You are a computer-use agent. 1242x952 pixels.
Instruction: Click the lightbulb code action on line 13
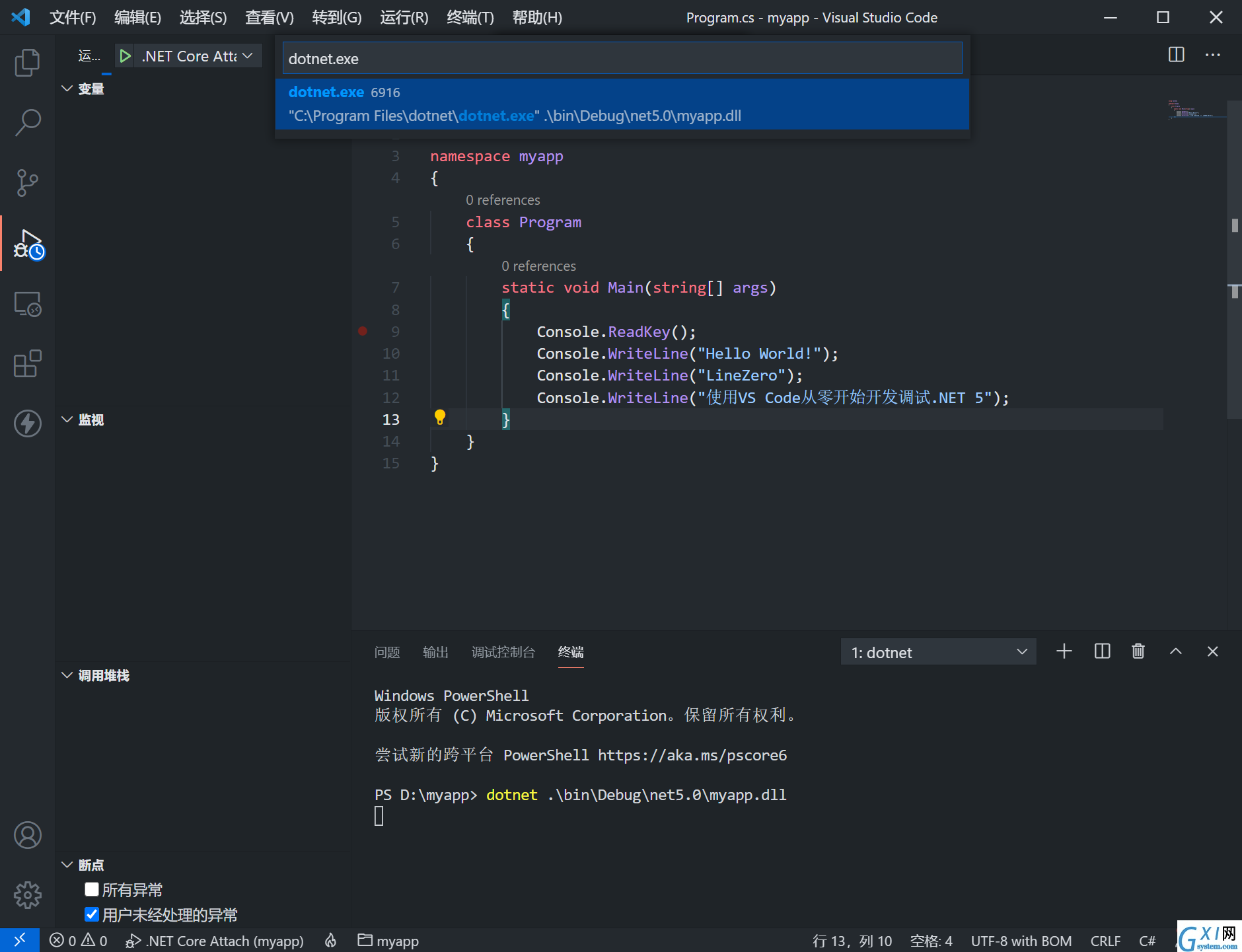439,417
